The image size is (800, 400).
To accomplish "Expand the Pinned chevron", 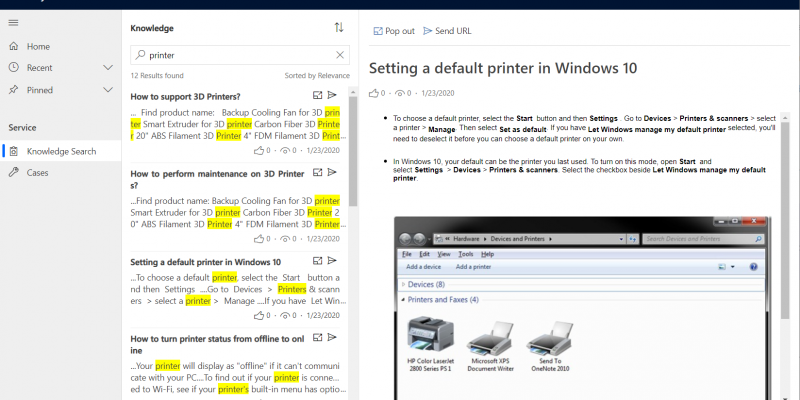I will (108, 90).
